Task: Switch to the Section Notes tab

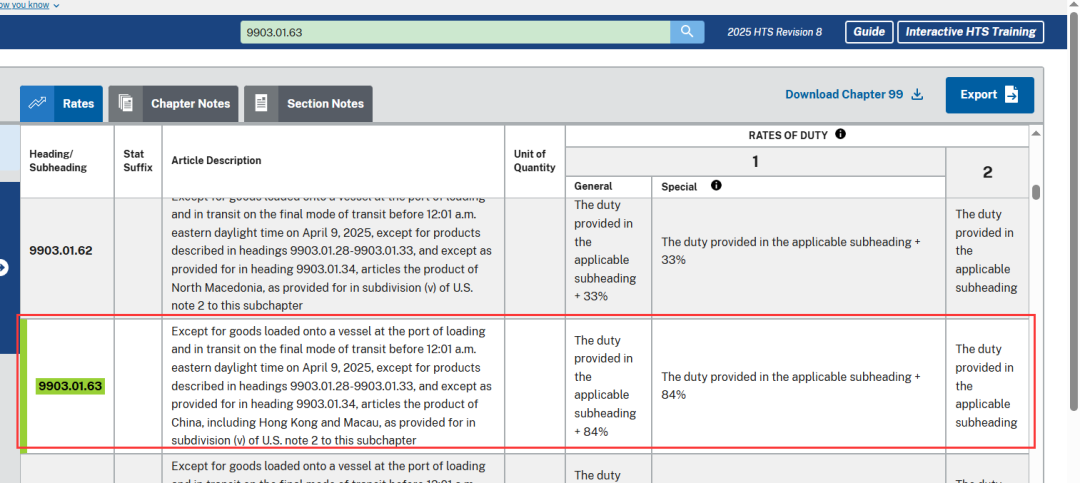Action: pyautogui.click(x=309, y=103)
